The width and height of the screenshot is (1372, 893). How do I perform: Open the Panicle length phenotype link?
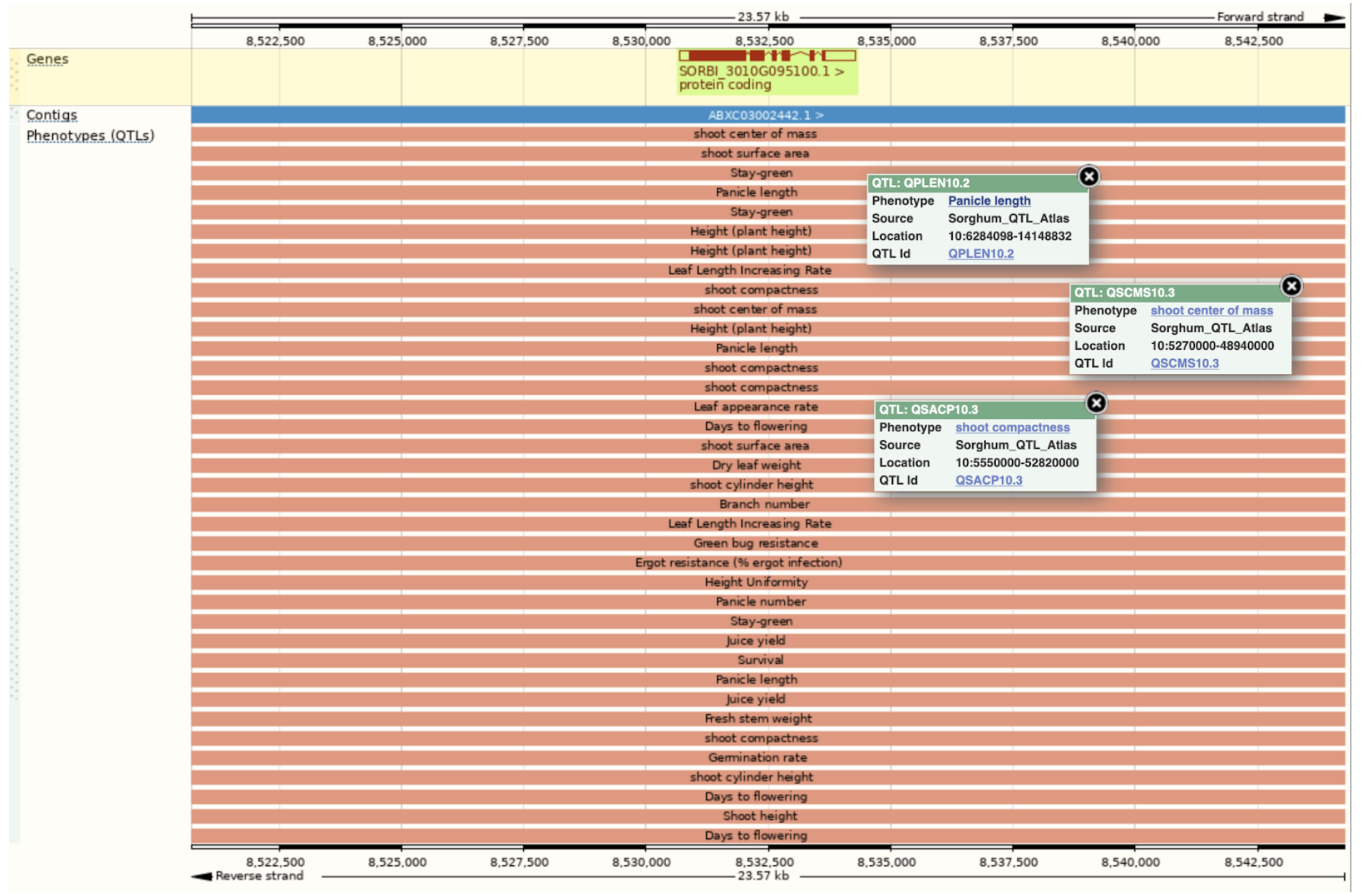(989, 201)
